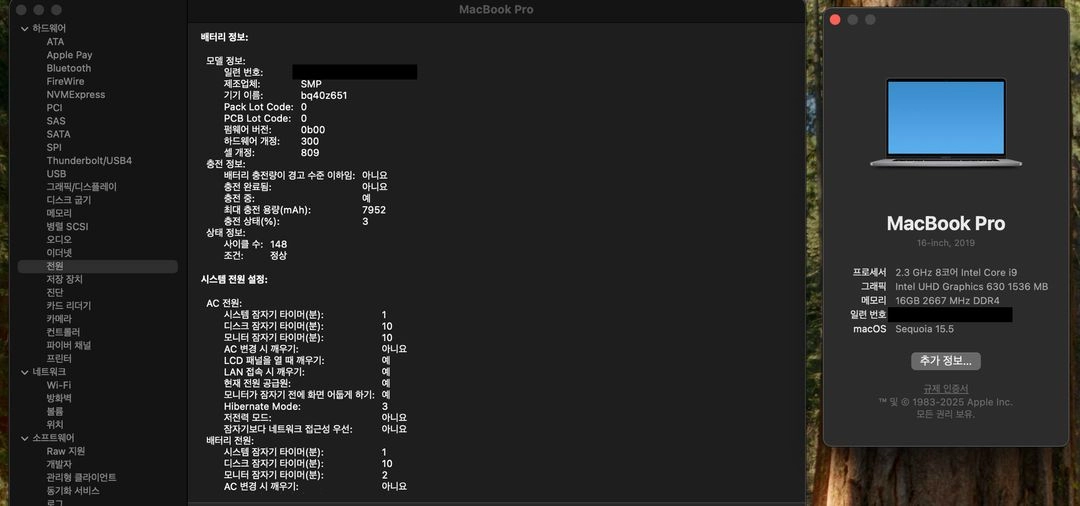Select 프린터 in the sidebar
The width and height of the screenshot is (1080, 506).
click(59, 359)
